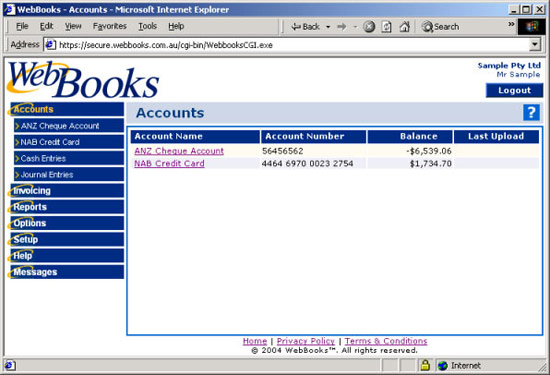This screenshot has width=550, height=375.
Task: Open ANZ Cheque Account in sidebar
Action: coord(69,126)
